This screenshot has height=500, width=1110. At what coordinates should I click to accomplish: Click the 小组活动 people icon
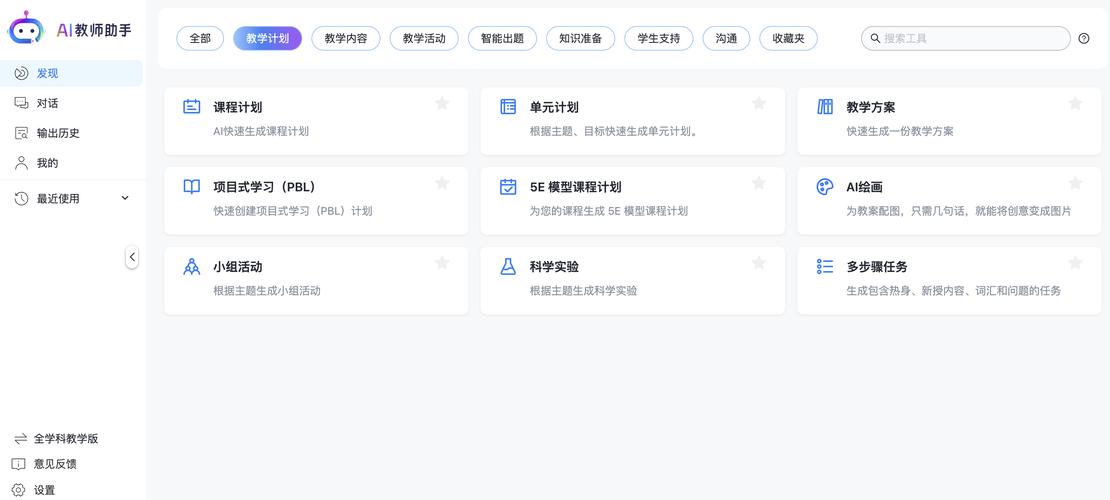pyautogui.click(x=192, y=267)
